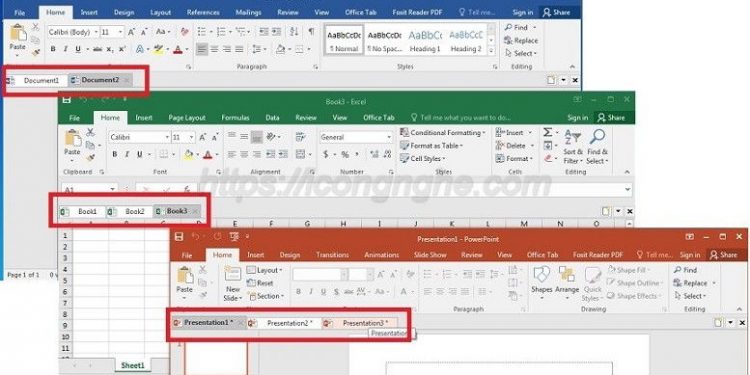Click Reset in PowerPoint Slides group

coord(261,283)
